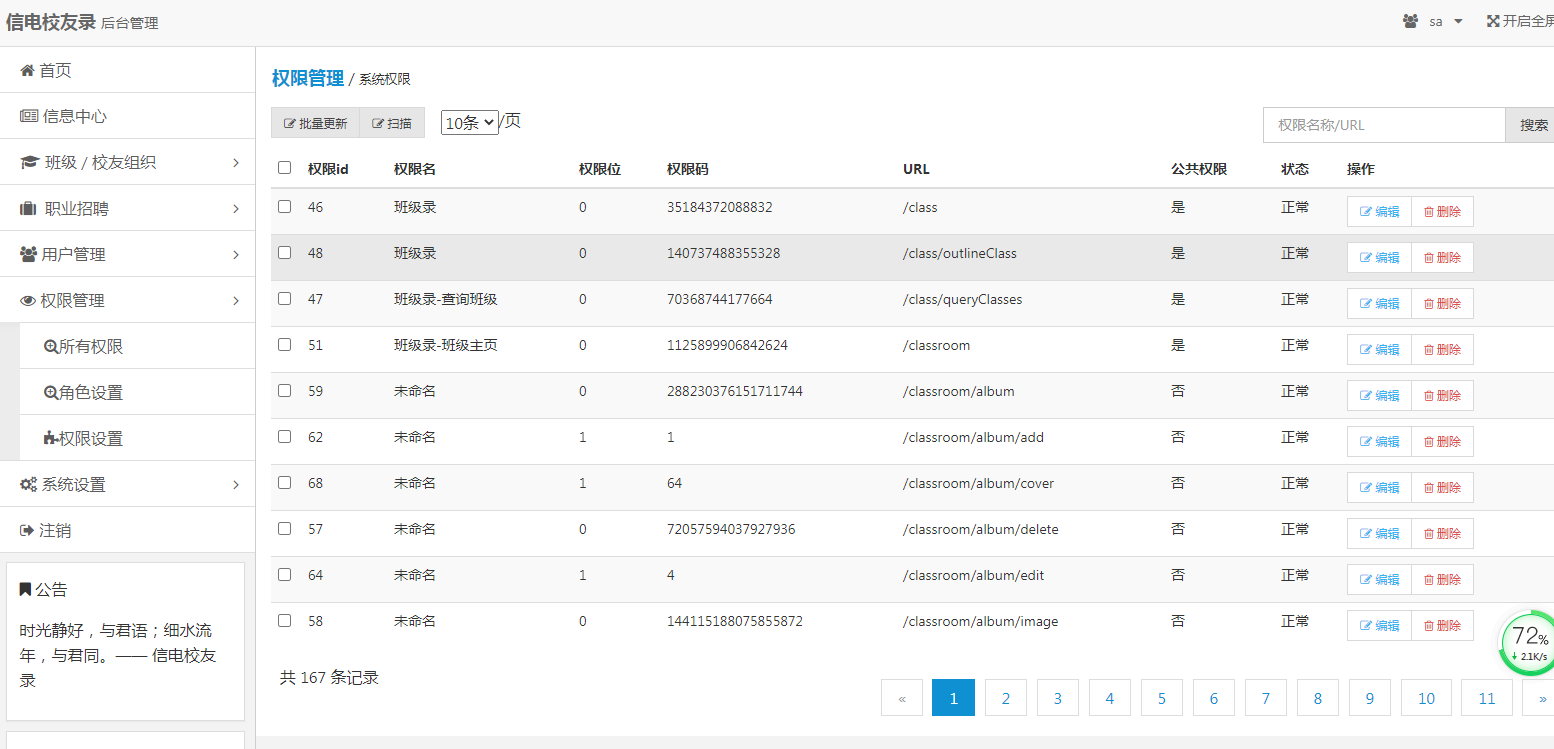Edit row with URL /class/outlineClass
The width and height of the screenshot is (1554, 749).
(x=1379, y=258)
